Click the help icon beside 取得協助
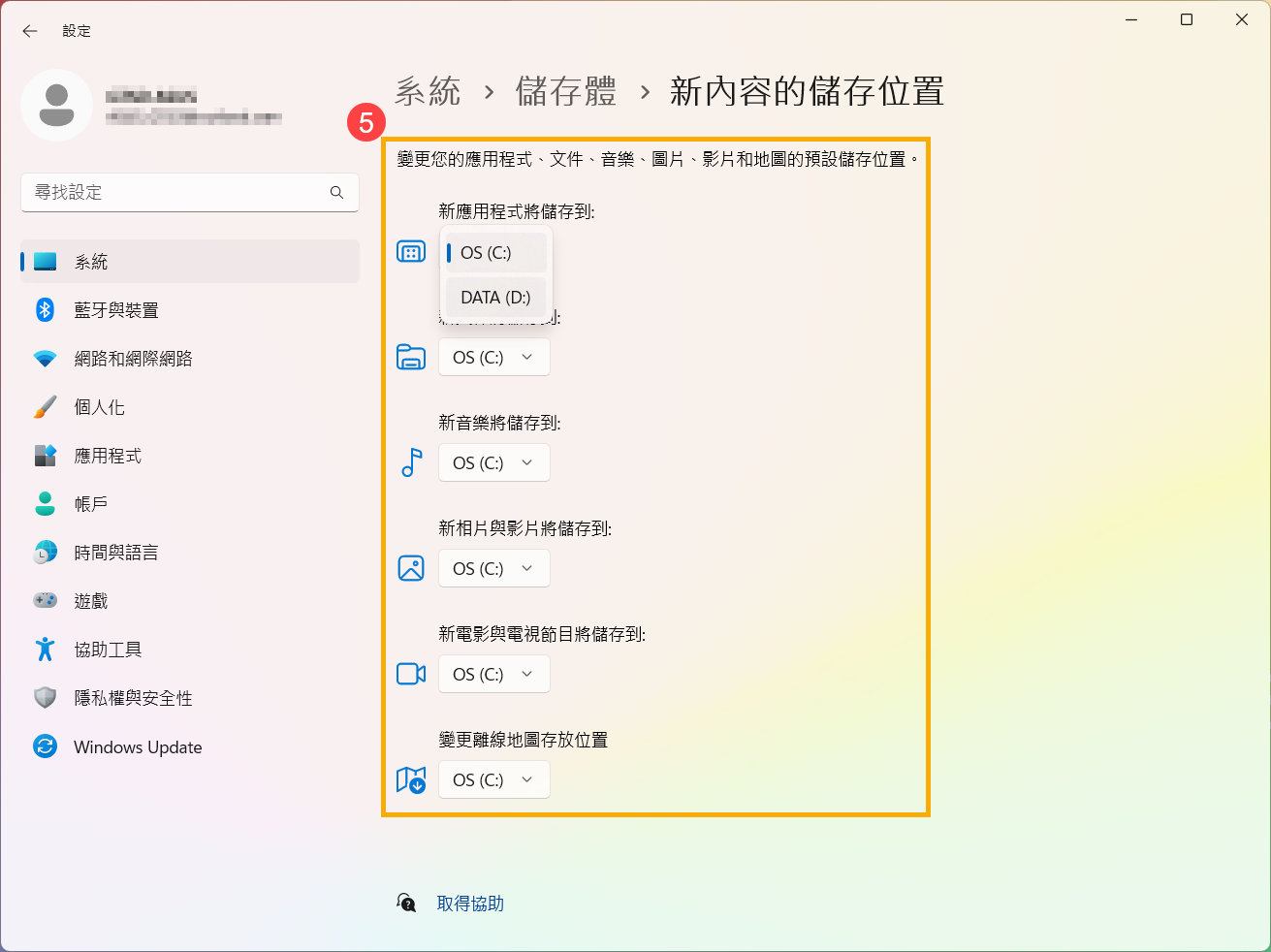The width and height of the screenshot is (1271, 952). click(x=407, y=903)
